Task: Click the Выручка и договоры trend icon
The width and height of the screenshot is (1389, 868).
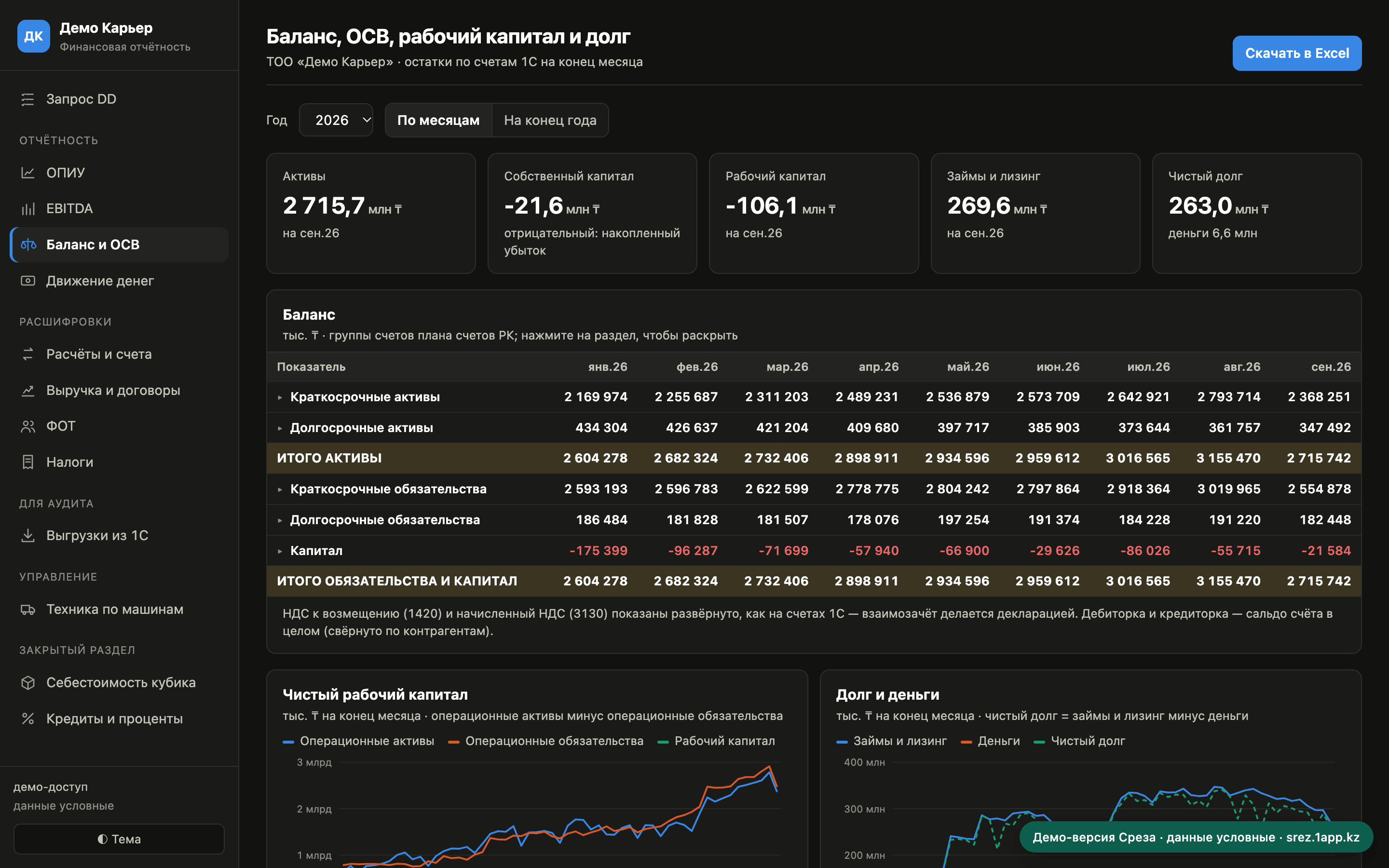Action: [27, 391]
